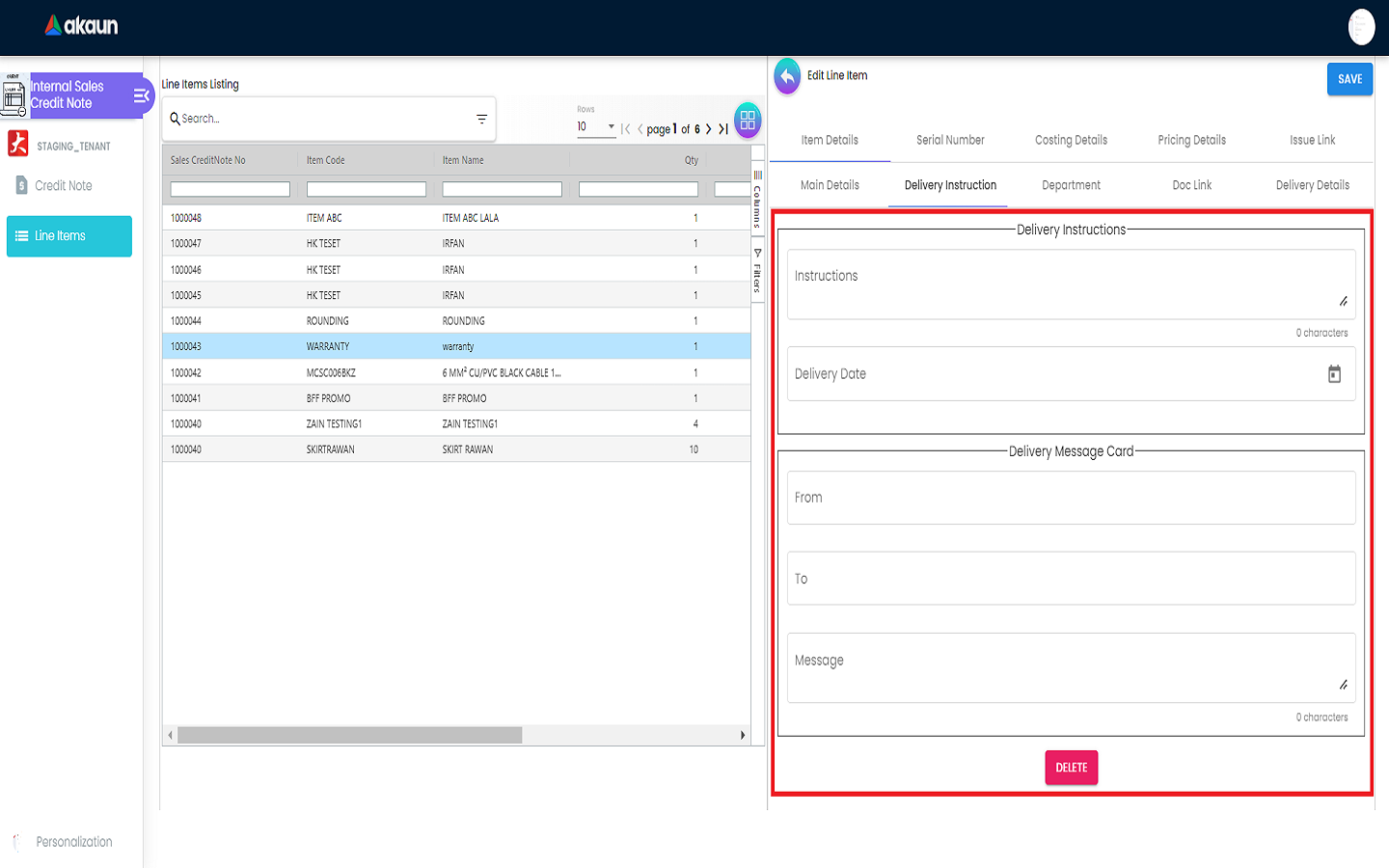
Task: Open the user profile avatar
Action: pyautogui.click(x=1361, y=27)
